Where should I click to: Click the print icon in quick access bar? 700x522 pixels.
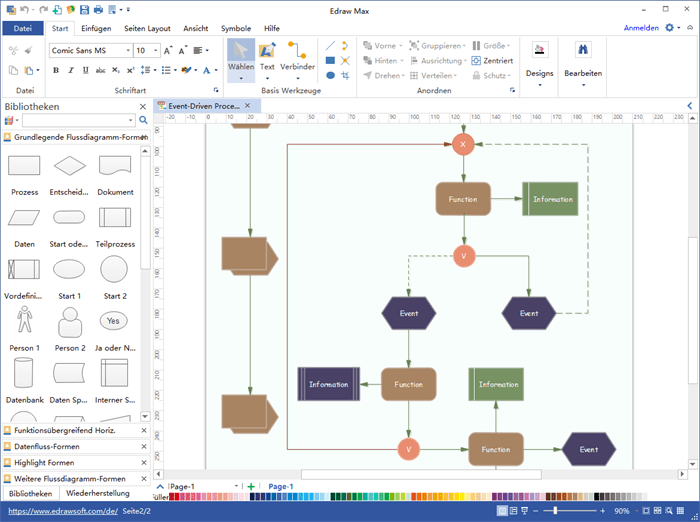click(x=98, y=9)
